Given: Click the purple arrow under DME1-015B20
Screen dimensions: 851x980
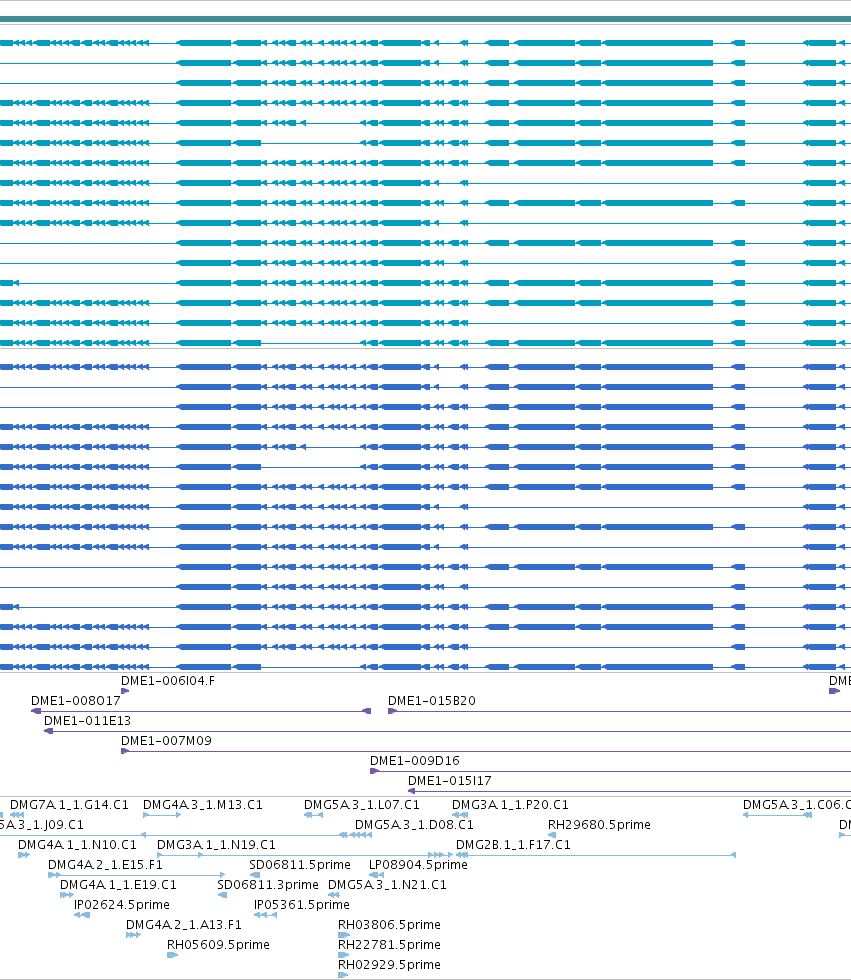Looking at the screenshot, I should [392, 711].
